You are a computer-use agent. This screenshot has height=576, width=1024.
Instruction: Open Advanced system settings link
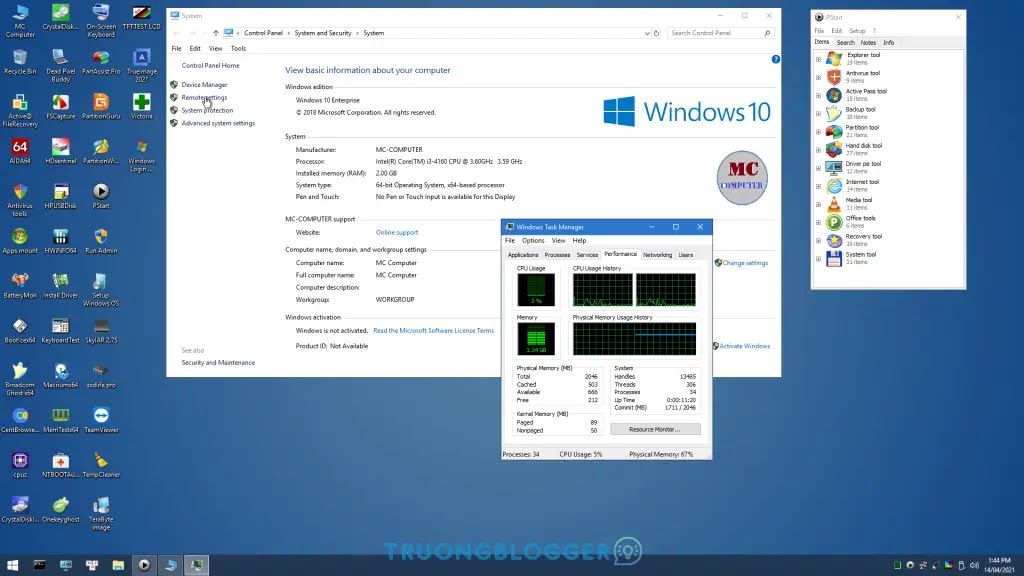pos(218,123)
